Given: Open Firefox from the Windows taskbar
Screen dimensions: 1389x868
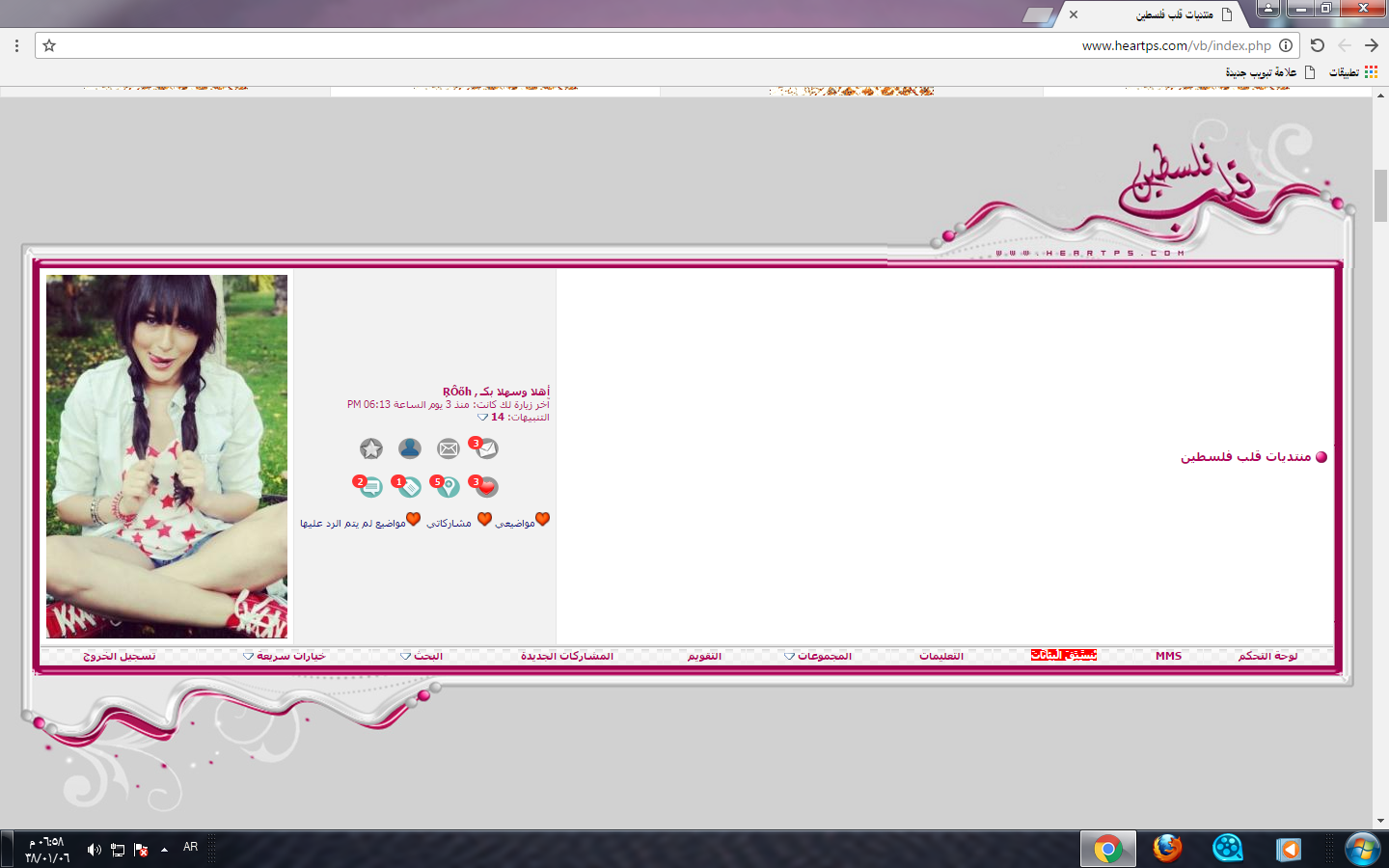Looking at the screenshot, I should pos(1167,849).
